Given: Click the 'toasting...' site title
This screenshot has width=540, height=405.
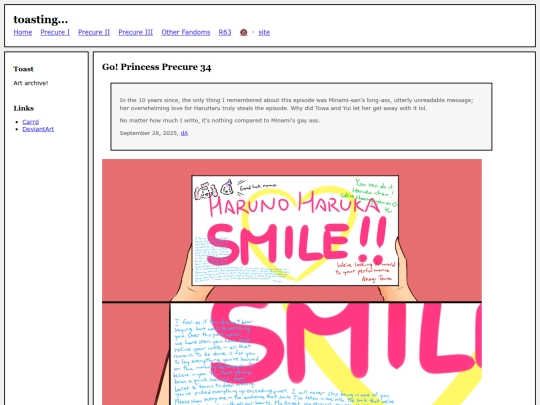Looking at the screenshot, I should [x=41, y=19].
